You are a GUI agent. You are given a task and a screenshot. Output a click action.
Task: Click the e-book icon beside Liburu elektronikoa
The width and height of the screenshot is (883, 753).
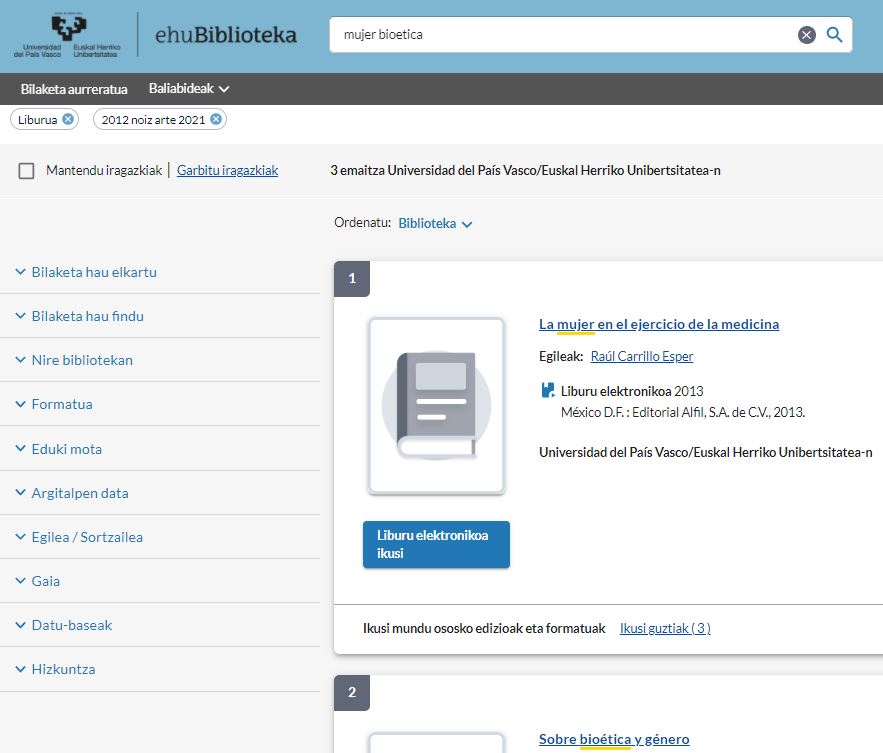[x=547, y=391]
